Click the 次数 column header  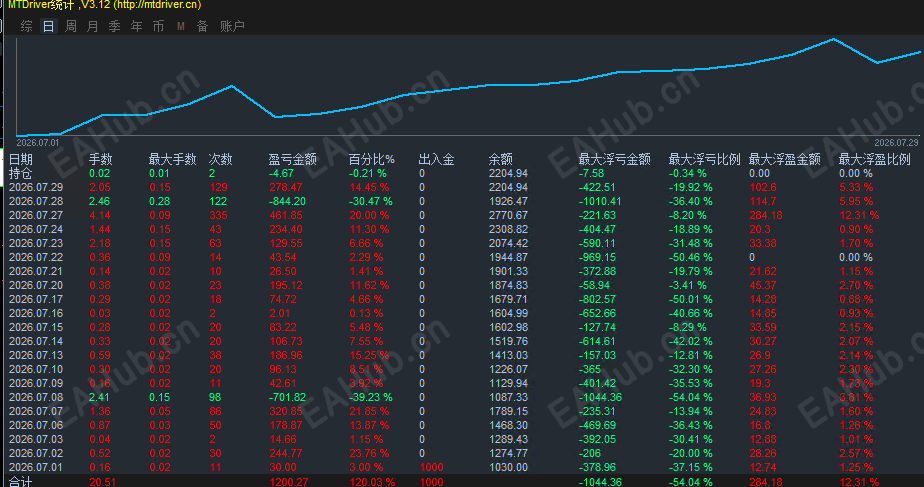(x=220, y=159)
